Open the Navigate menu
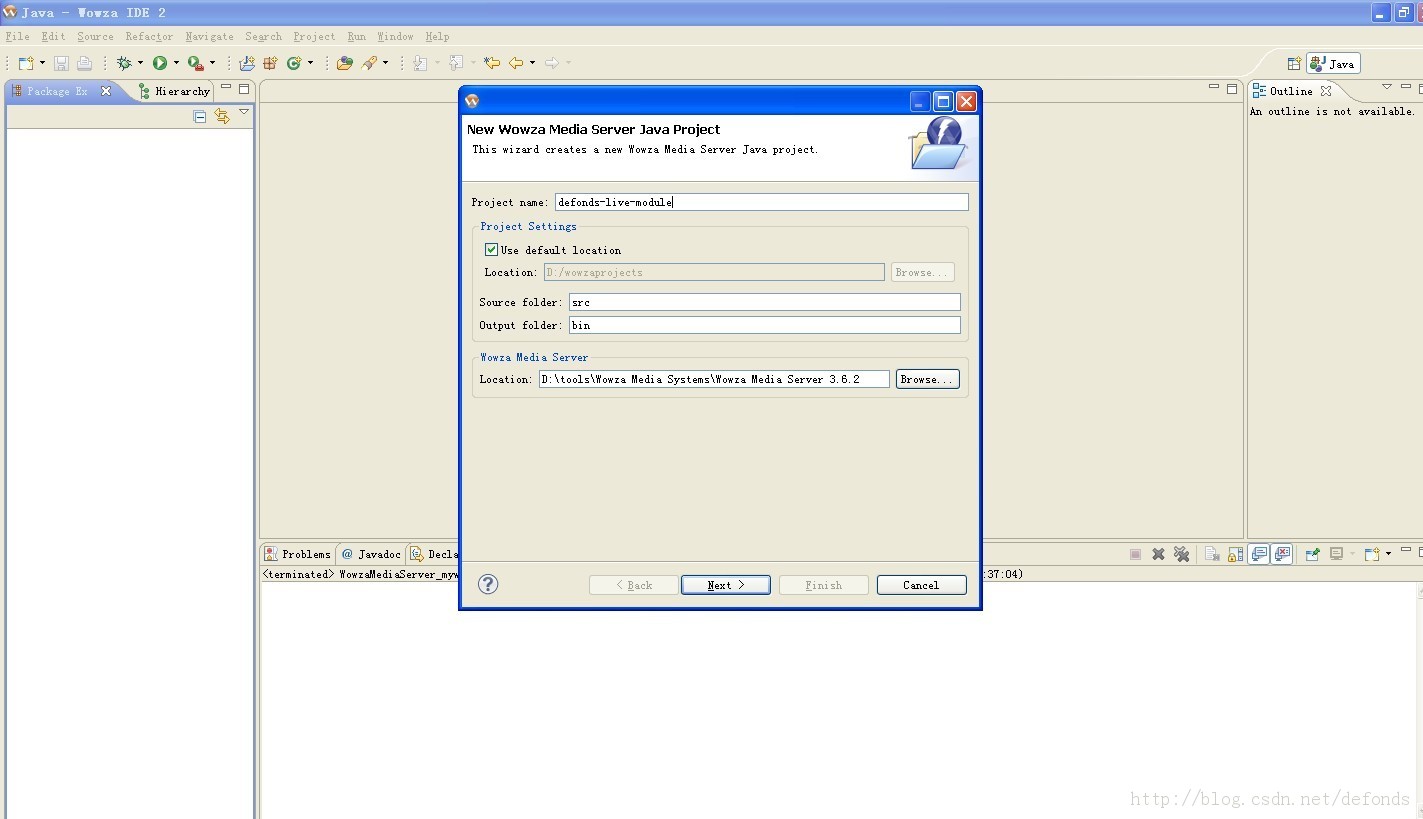 209,37
